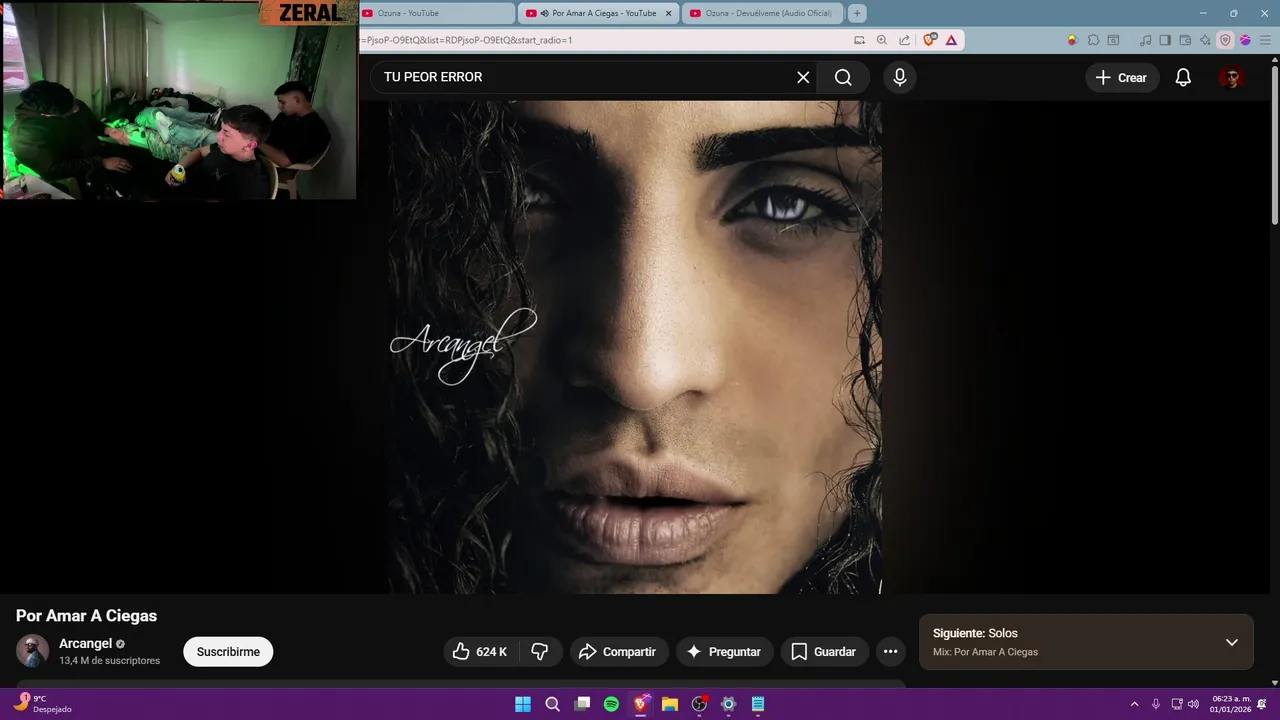Open browser profile avatar in toolbar

click(1245, 40)
